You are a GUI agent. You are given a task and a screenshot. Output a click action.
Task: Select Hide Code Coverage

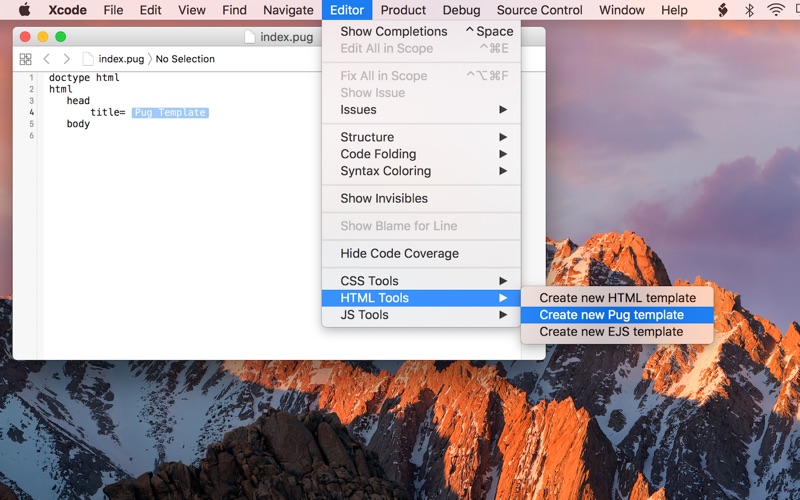[x=421, y=254]
